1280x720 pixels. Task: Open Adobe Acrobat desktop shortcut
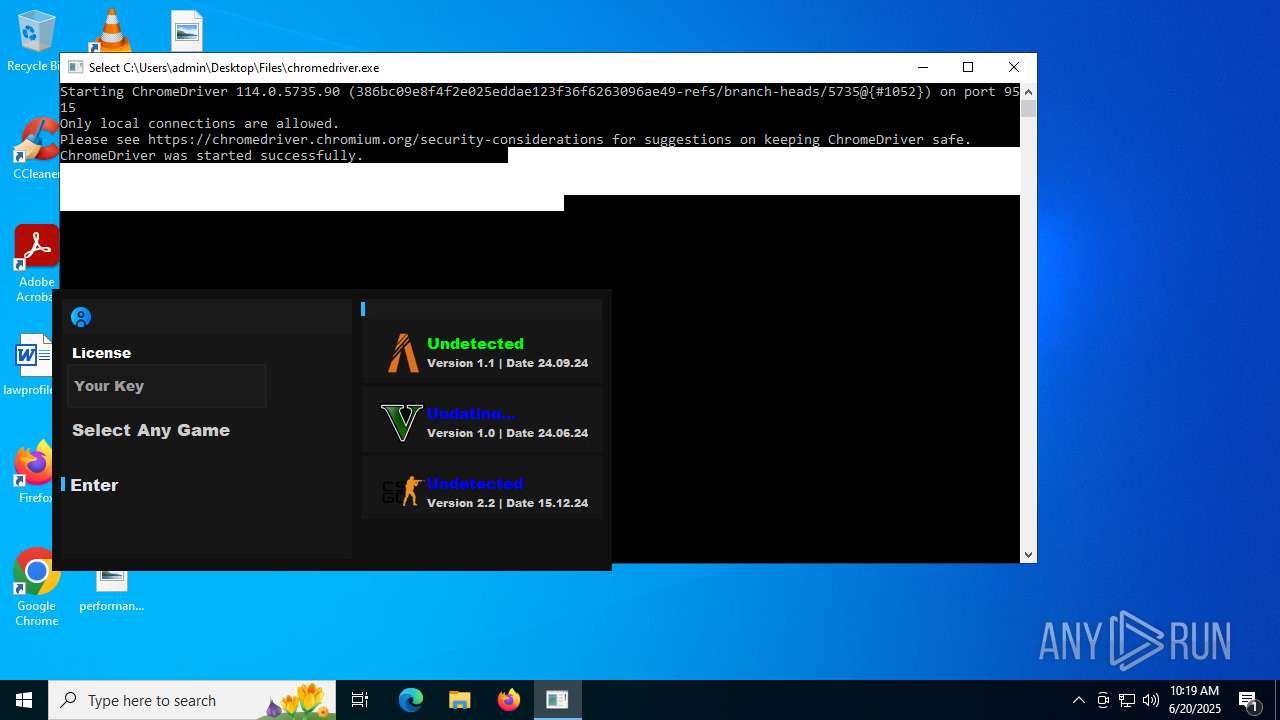pyautogui.click(x=36, y=263)
